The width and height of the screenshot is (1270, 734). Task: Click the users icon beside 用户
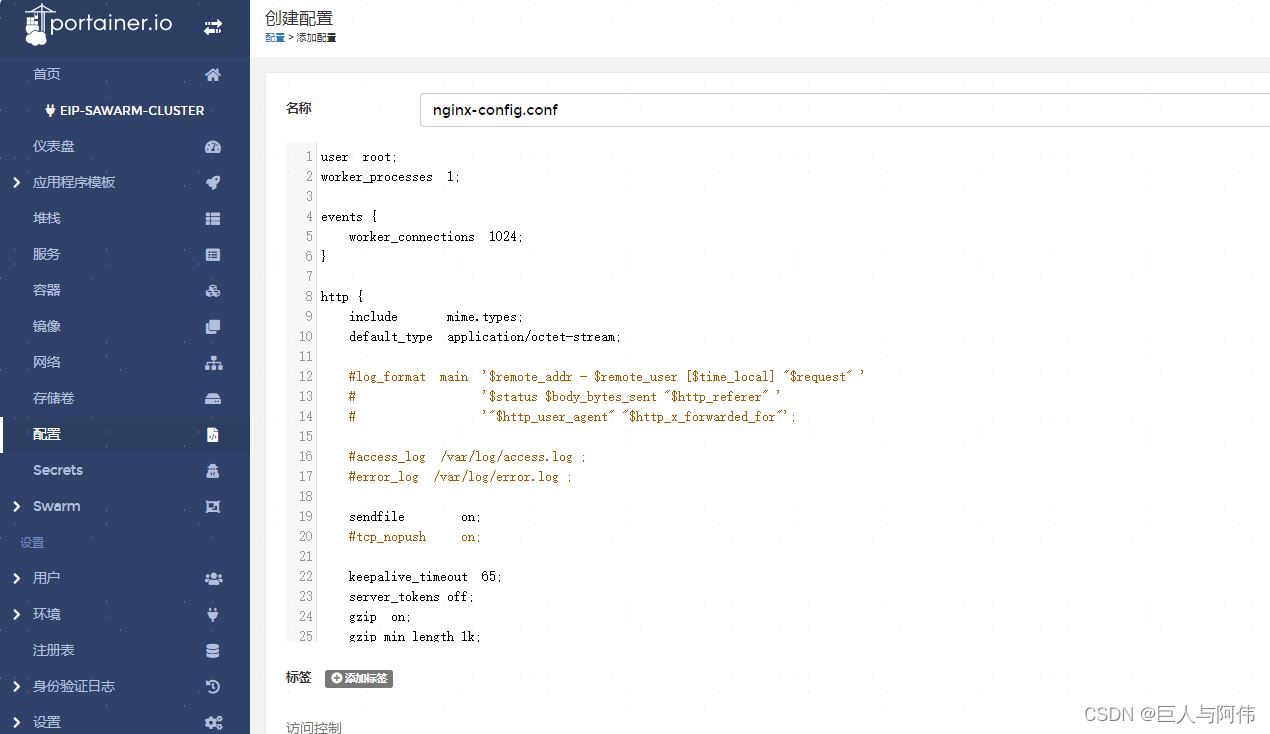[x=213, y=578]
